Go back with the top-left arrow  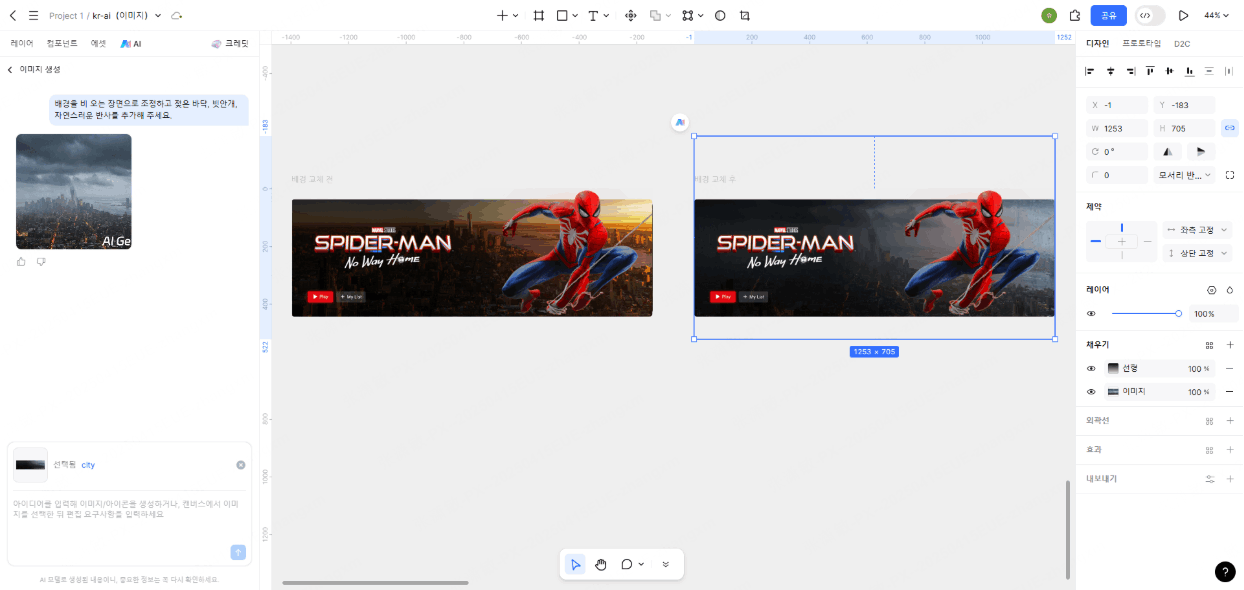tap(13, 16)
